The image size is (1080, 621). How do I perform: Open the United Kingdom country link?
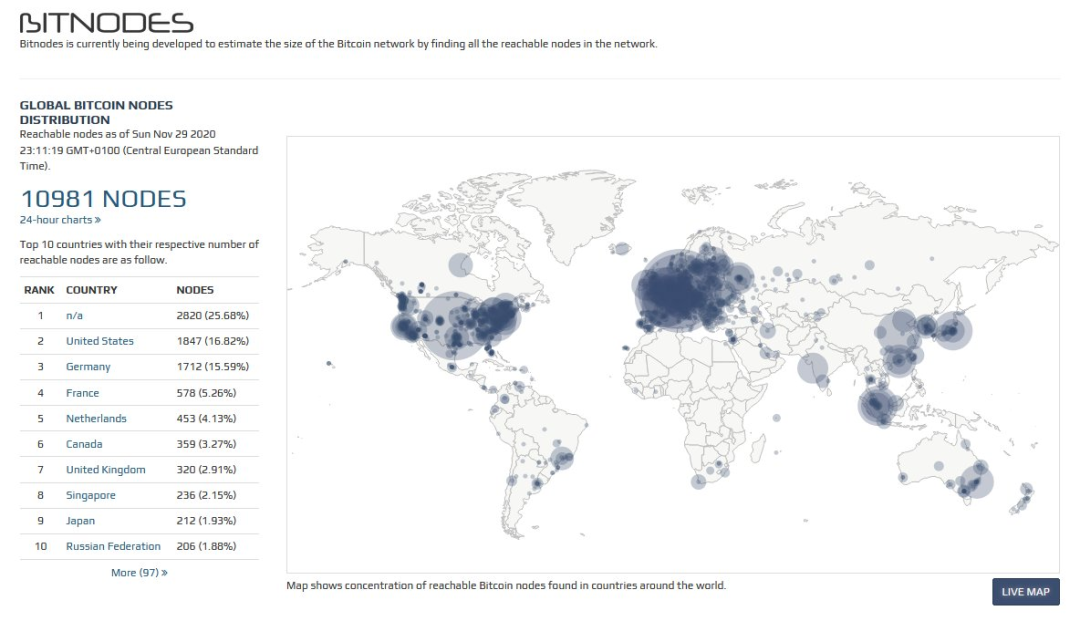pos(105,470)
